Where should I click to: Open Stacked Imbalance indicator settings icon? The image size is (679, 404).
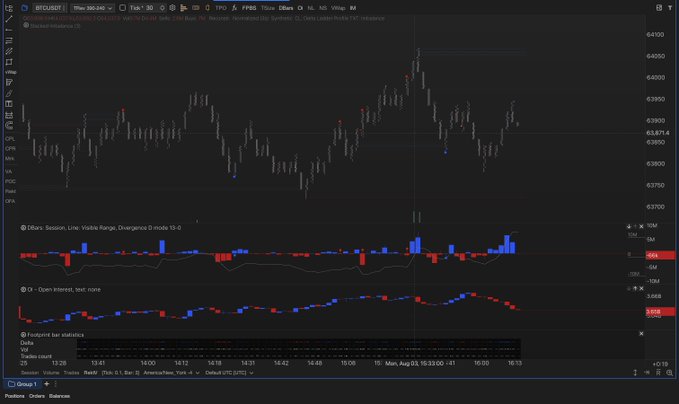pyautogui.click(x=26, y=26)
